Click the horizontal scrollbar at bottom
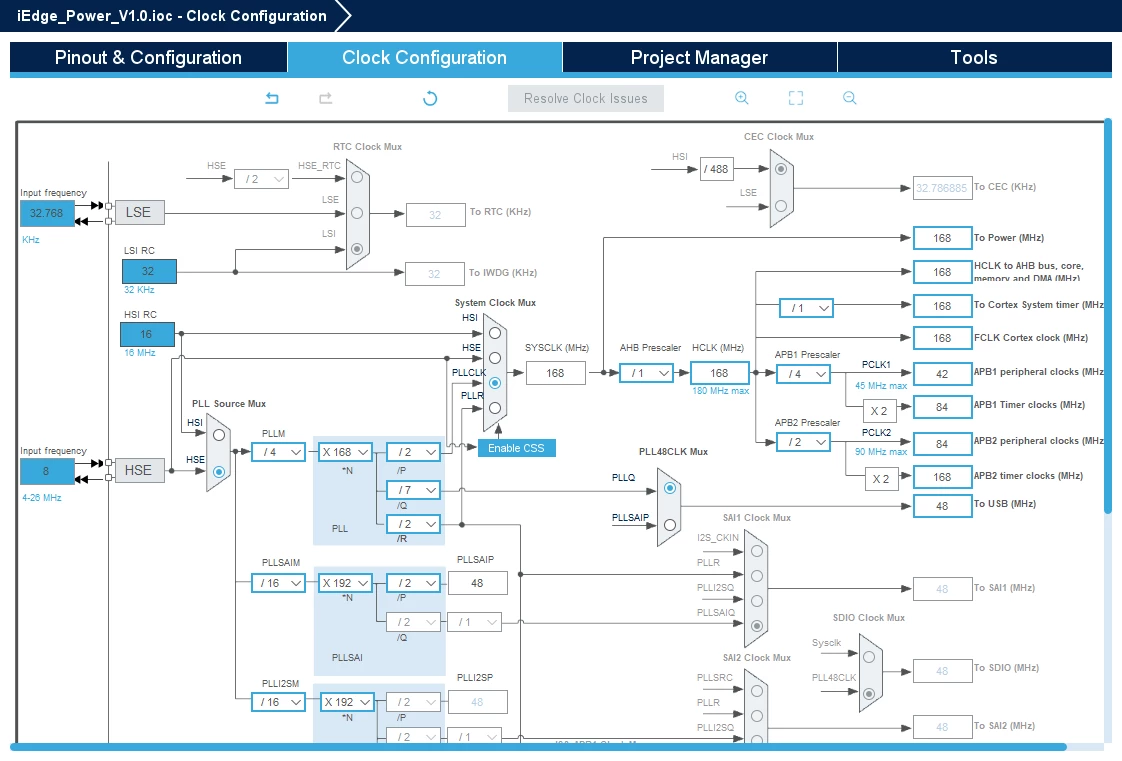This screenshot has height=761, width=1122. tap(538, 747)
